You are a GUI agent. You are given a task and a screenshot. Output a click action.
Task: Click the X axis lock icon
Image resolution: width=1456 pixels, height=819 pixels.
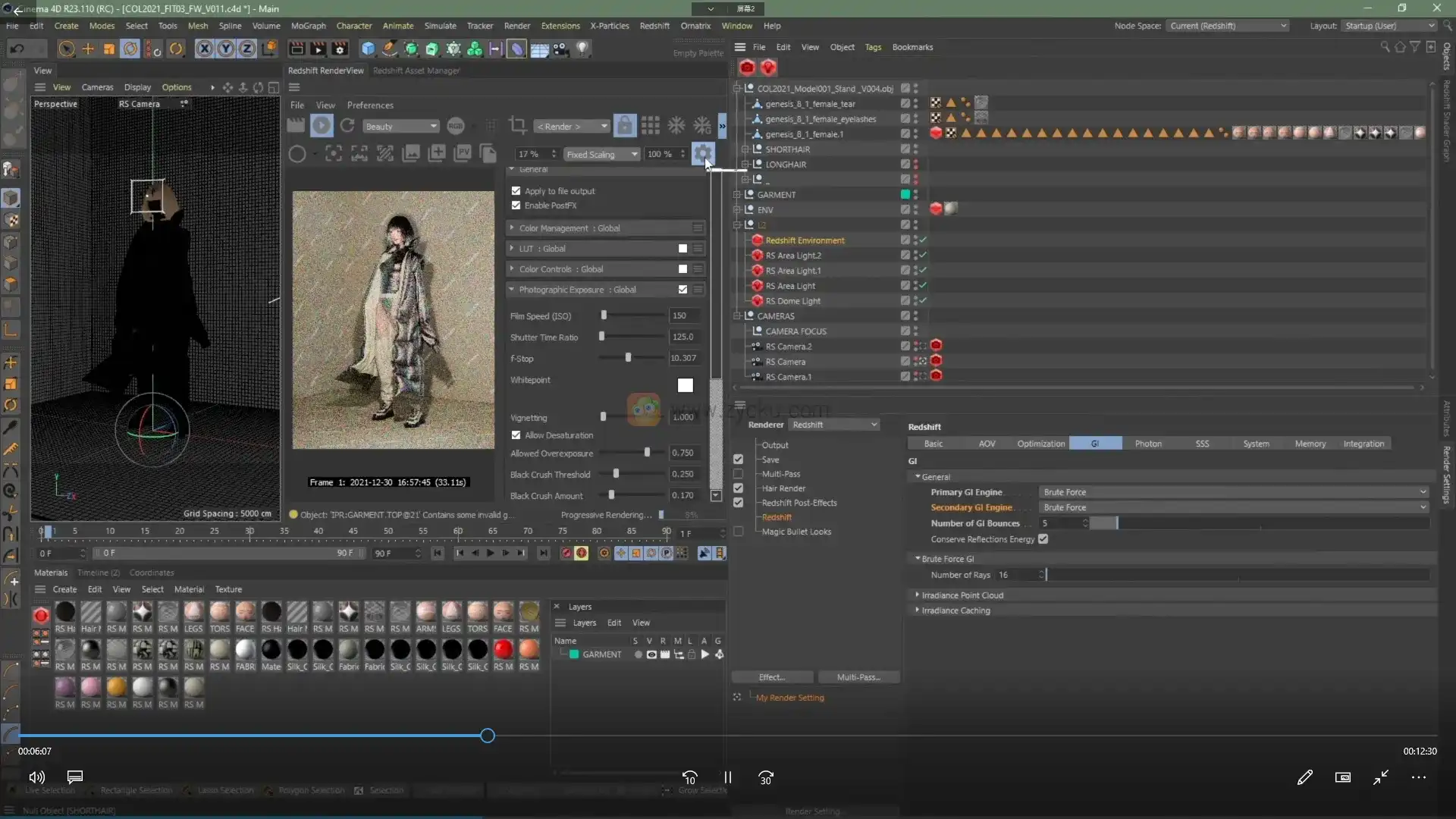point(204,49)
